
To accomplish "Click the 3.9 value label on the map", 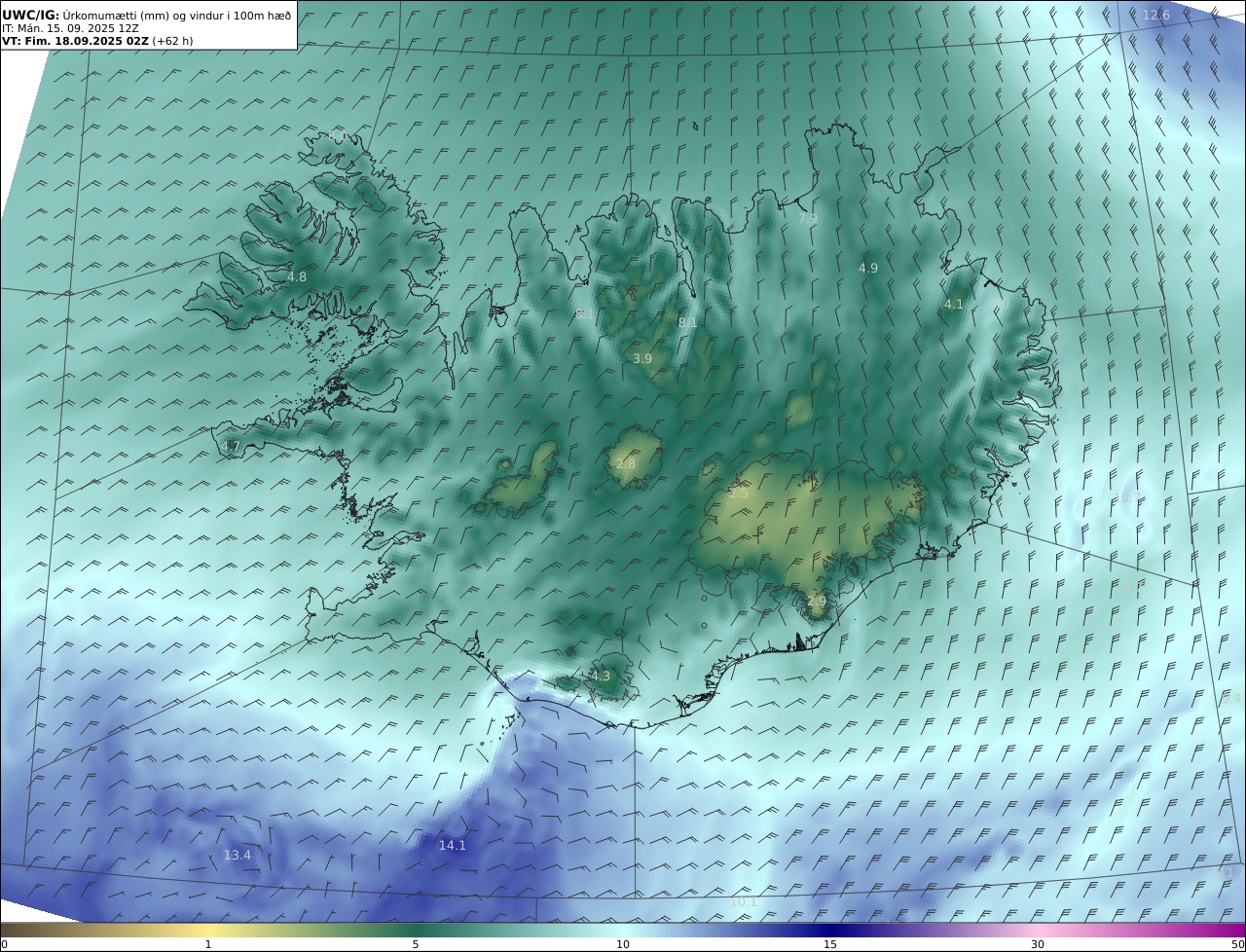I will point(642,359).
